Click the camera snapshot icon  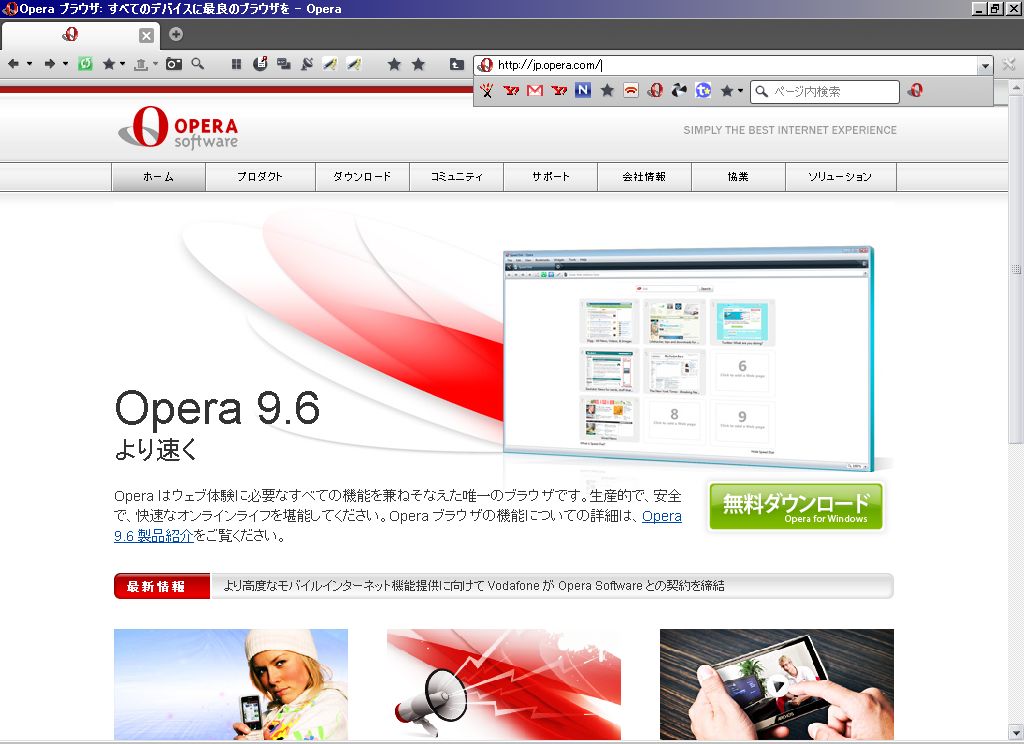[174, 64]
